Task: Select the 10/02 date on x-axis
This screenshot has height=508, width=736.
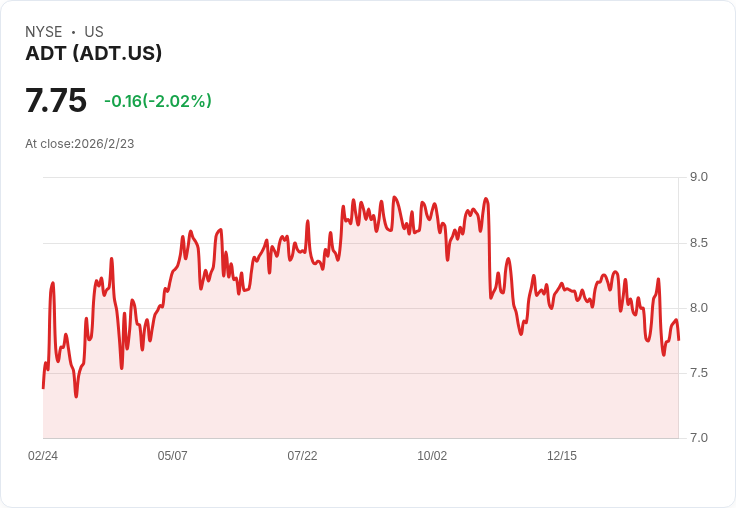Action: (432, 456)
